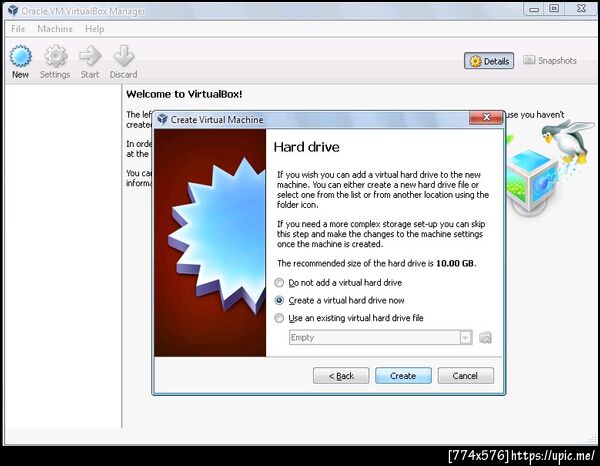This screenshot has height=466, width=600.
Task: Click the 'Hard drive' dialog heading
Action: (x=307, y=147)
